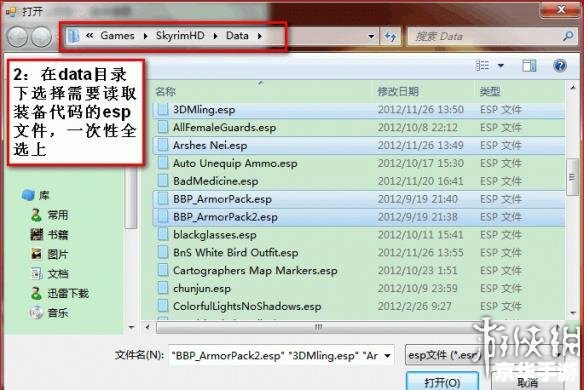
Task: Expand the arrow after Games in path
Action: click(x=145, y=36)
